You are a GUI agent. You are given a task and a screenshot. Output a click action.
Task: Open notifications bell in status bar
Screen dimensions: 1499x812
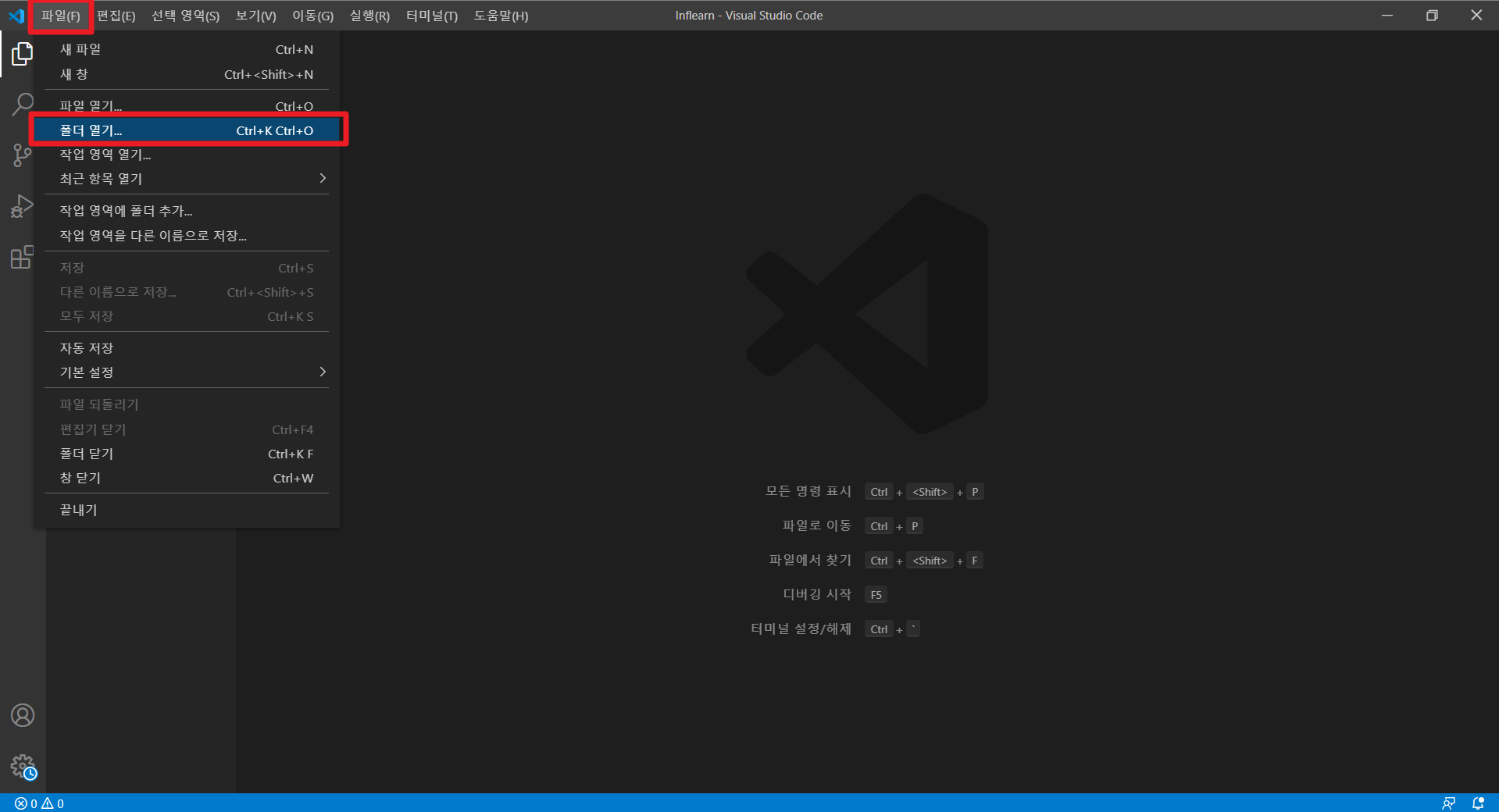click(1478, 803)
